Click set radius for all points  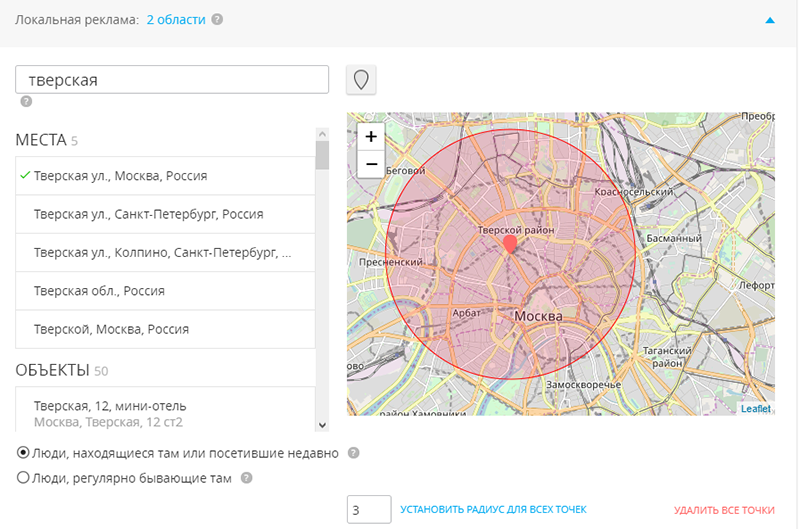[x=493, y=510]
